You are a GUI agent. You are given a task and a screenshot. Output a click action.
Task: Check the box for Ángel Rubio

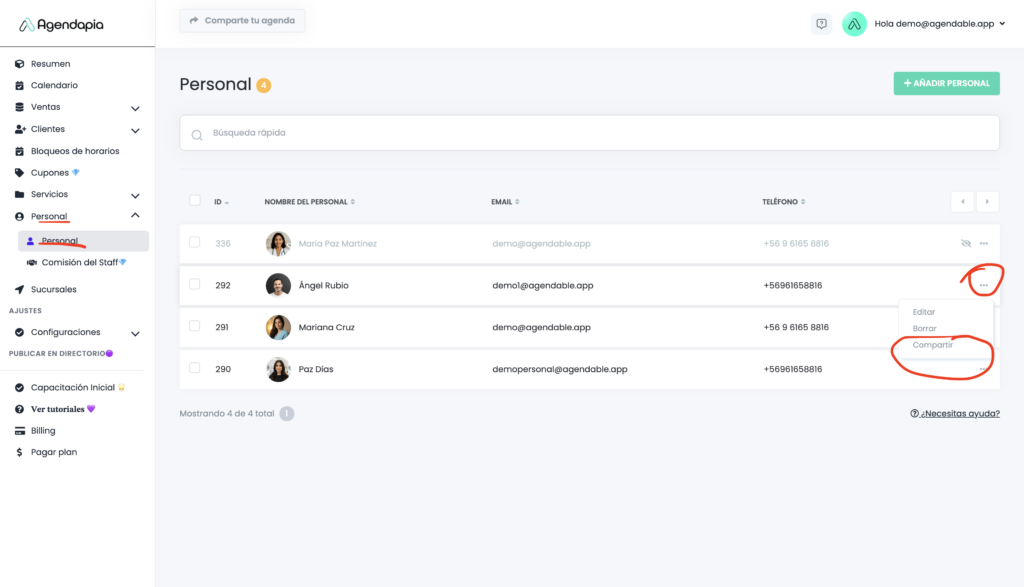pyautogui.click(x=195, y=285)
